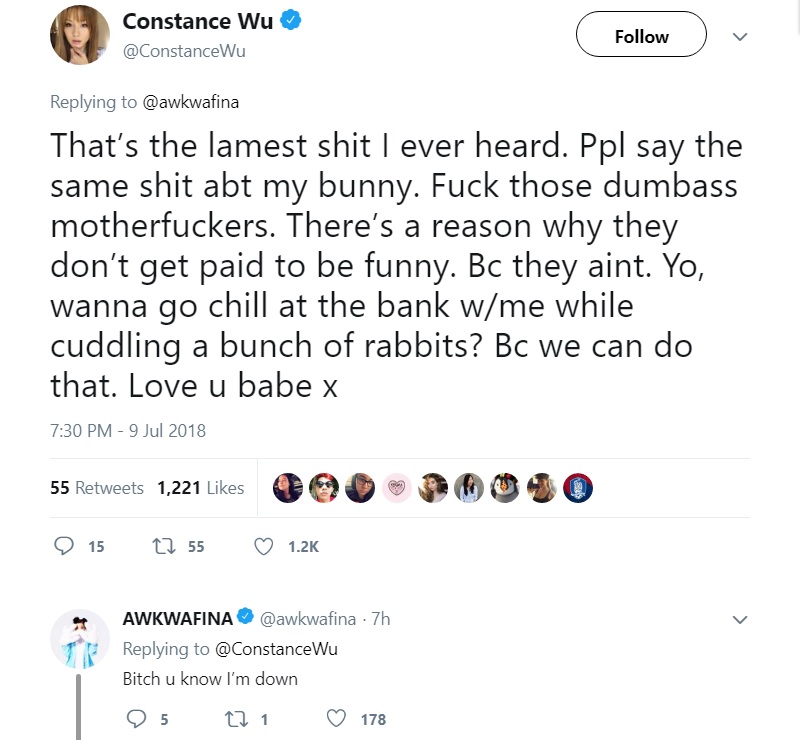Follow Constance Wu

[x=641, y=35]
